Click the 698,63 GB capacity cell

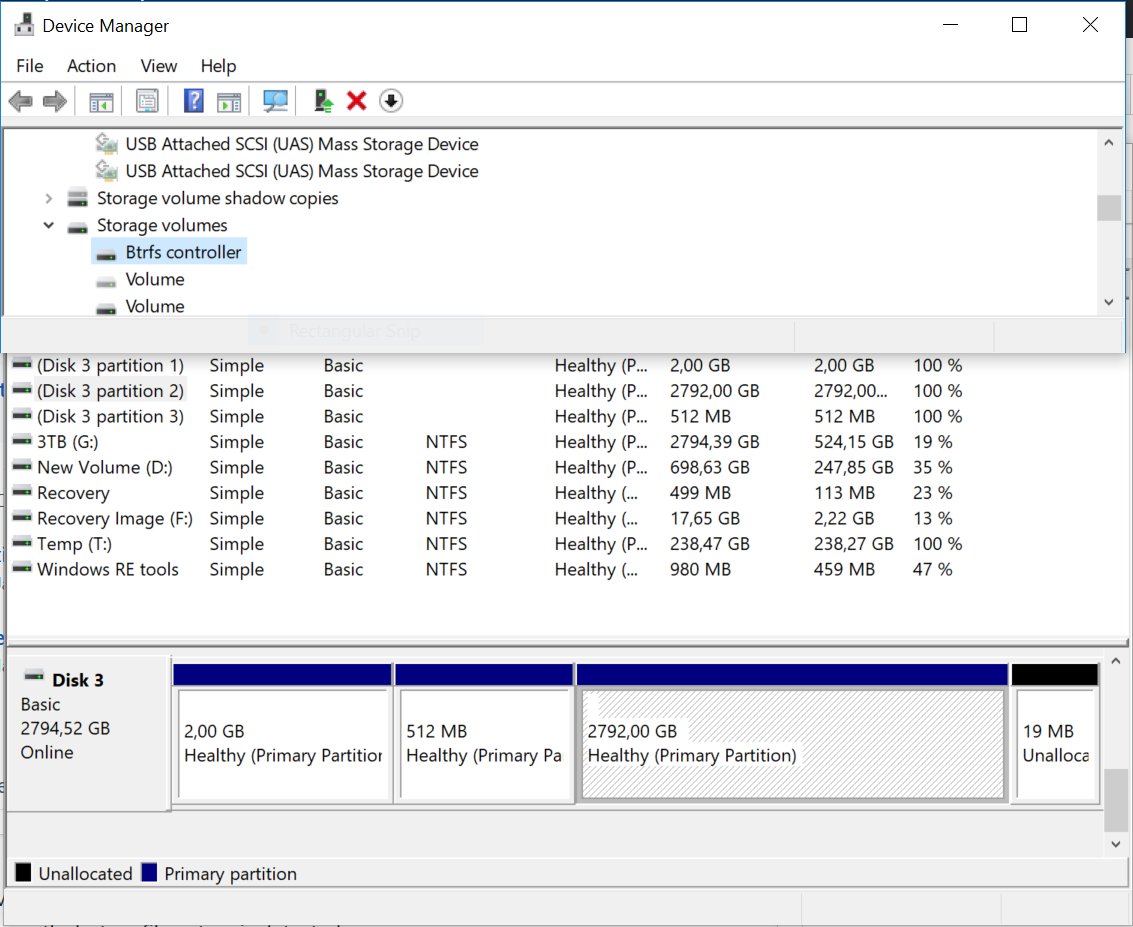[x=710, y=467]
